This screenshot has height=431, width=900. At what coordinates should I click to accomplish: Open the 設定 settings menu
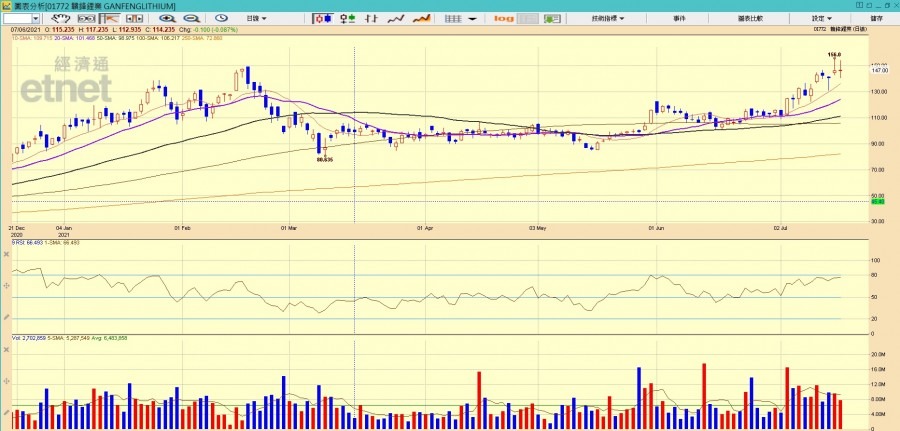coord(820,18)
